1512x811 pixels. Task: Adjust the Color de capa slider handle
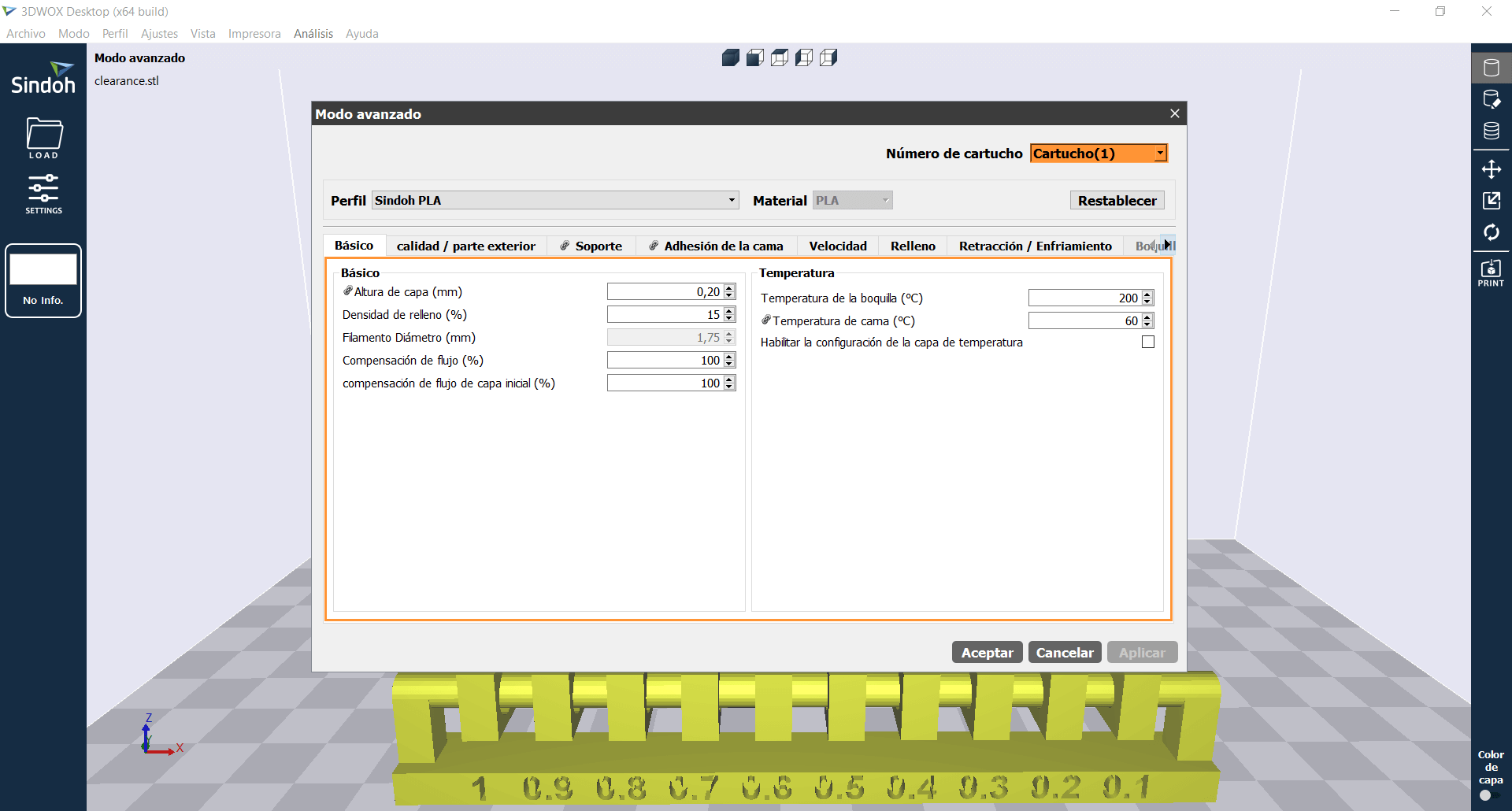tap(1485, 795)
